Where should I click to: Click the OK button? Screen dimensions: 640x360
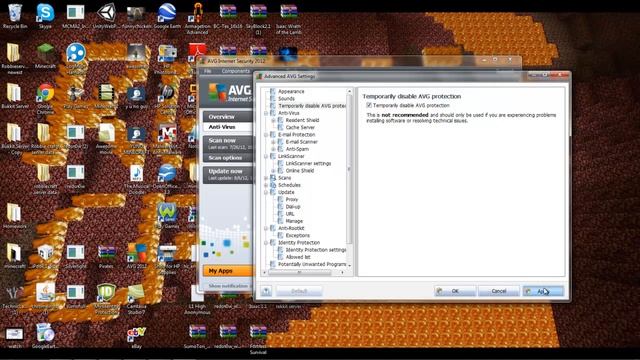pyautogui.click(x=455, y=291)
